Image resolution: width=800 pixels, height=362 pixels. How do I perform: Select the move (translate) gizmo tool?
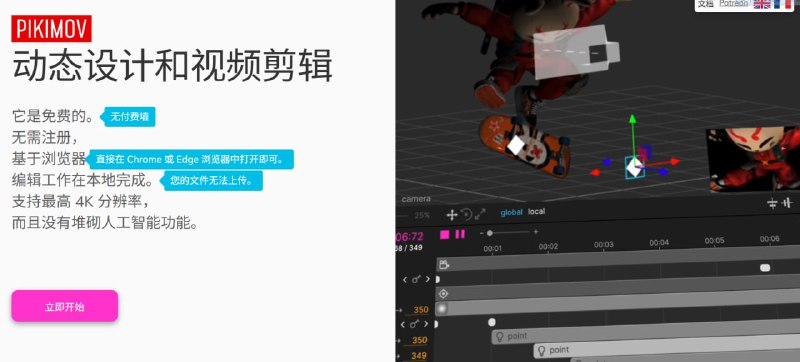click(x=452, y=215)
